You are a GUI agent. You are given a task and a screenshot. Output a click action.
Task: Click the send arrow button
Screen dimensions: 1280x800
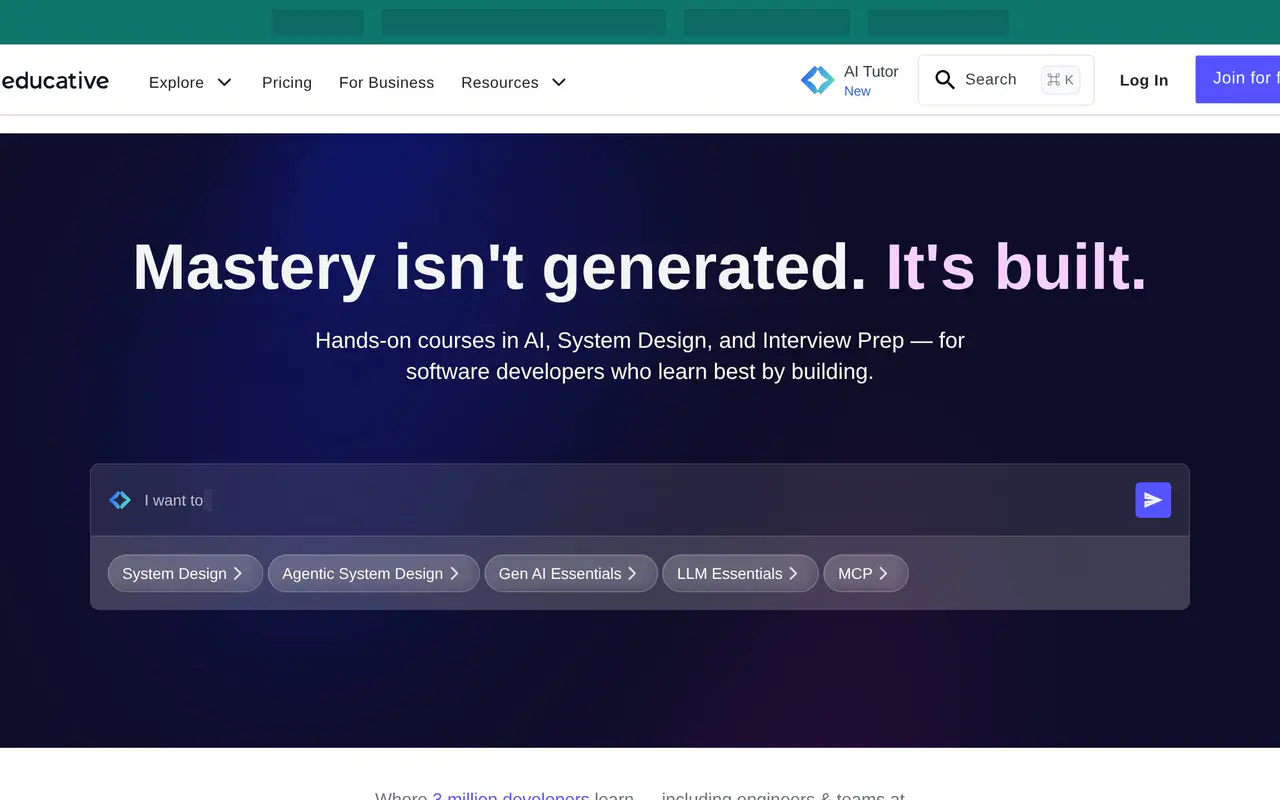1153,500
